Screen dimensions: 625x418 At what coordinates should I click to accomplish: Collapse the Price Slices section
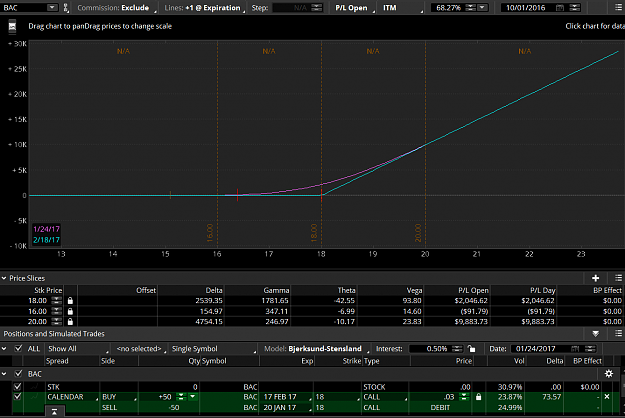pyautogui.click(x=4, y=278)
